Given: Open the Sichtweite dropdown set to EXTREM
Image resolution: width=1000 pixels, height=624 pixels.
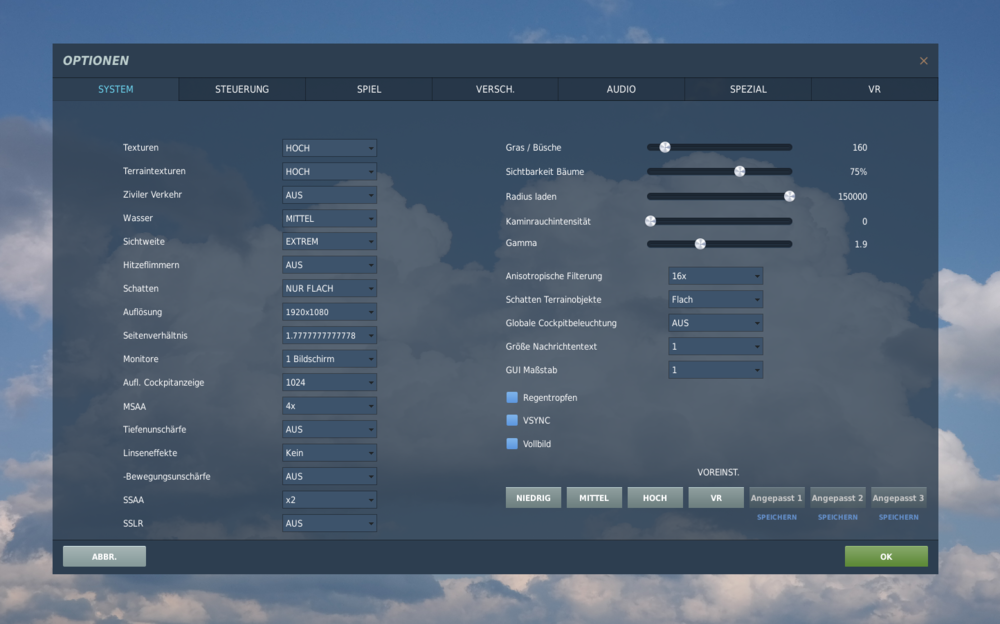Looking at the screenshot, I should tap(329, 241).
